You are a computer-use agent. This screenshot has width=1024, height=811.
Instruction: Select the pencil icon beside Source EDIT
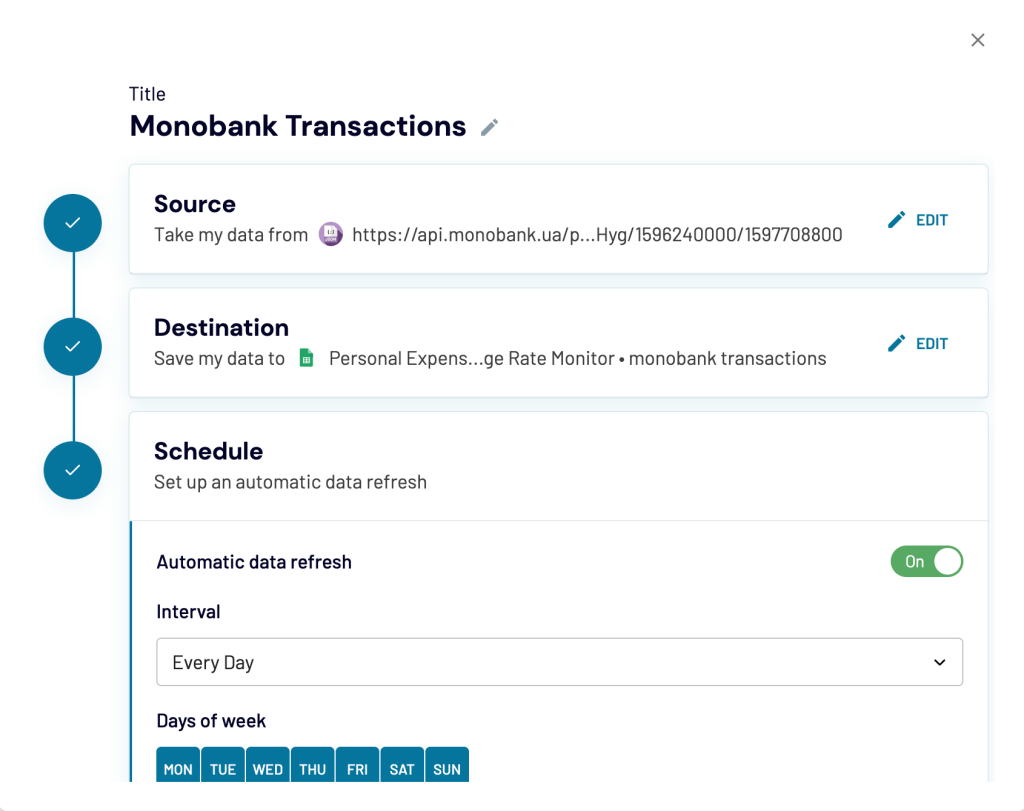click(x=897, y=219)
